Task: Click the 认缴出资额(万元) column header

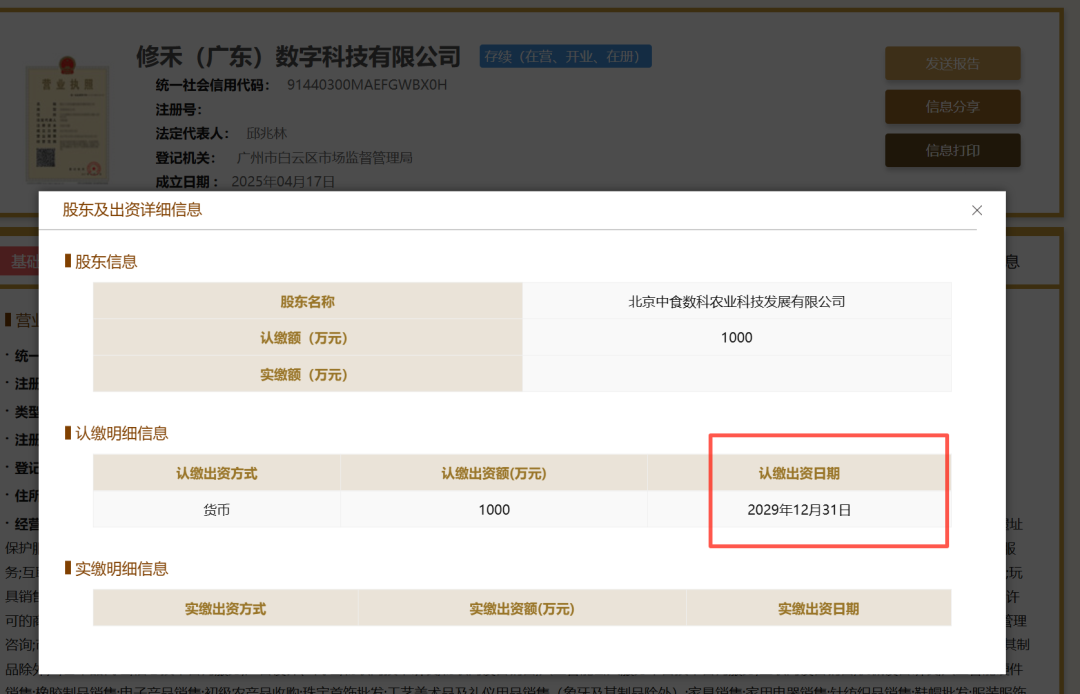Action: tap(495, 472)
